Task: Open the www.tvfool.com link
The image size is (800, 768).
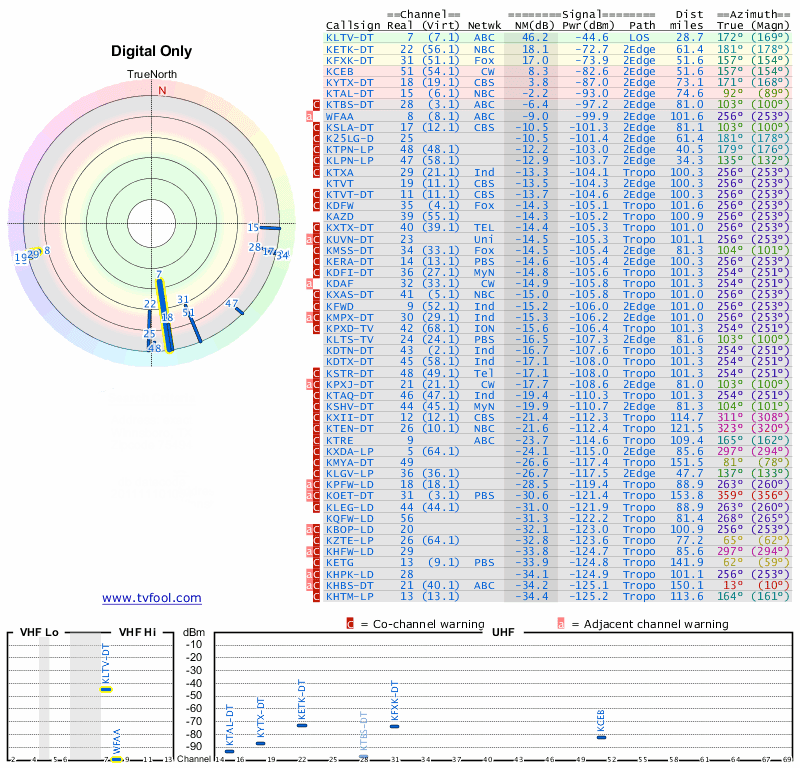Action: point(152,598)
